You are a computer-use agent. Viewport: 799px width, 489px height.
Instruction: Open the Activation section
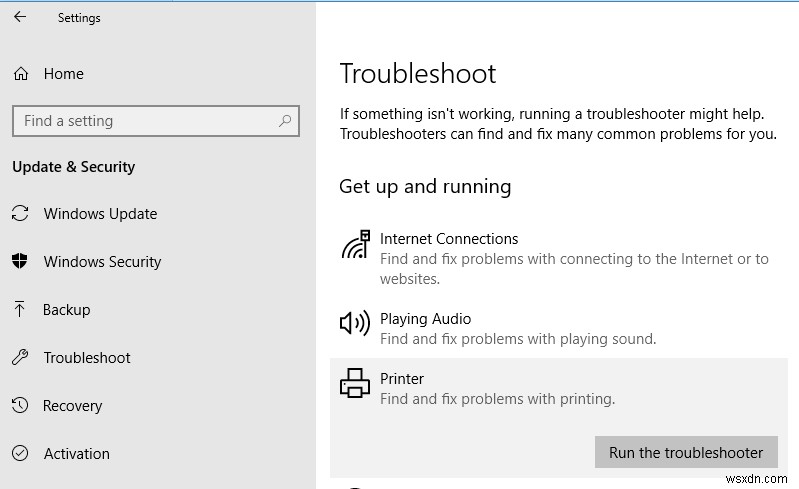click(x=76, y=453)
